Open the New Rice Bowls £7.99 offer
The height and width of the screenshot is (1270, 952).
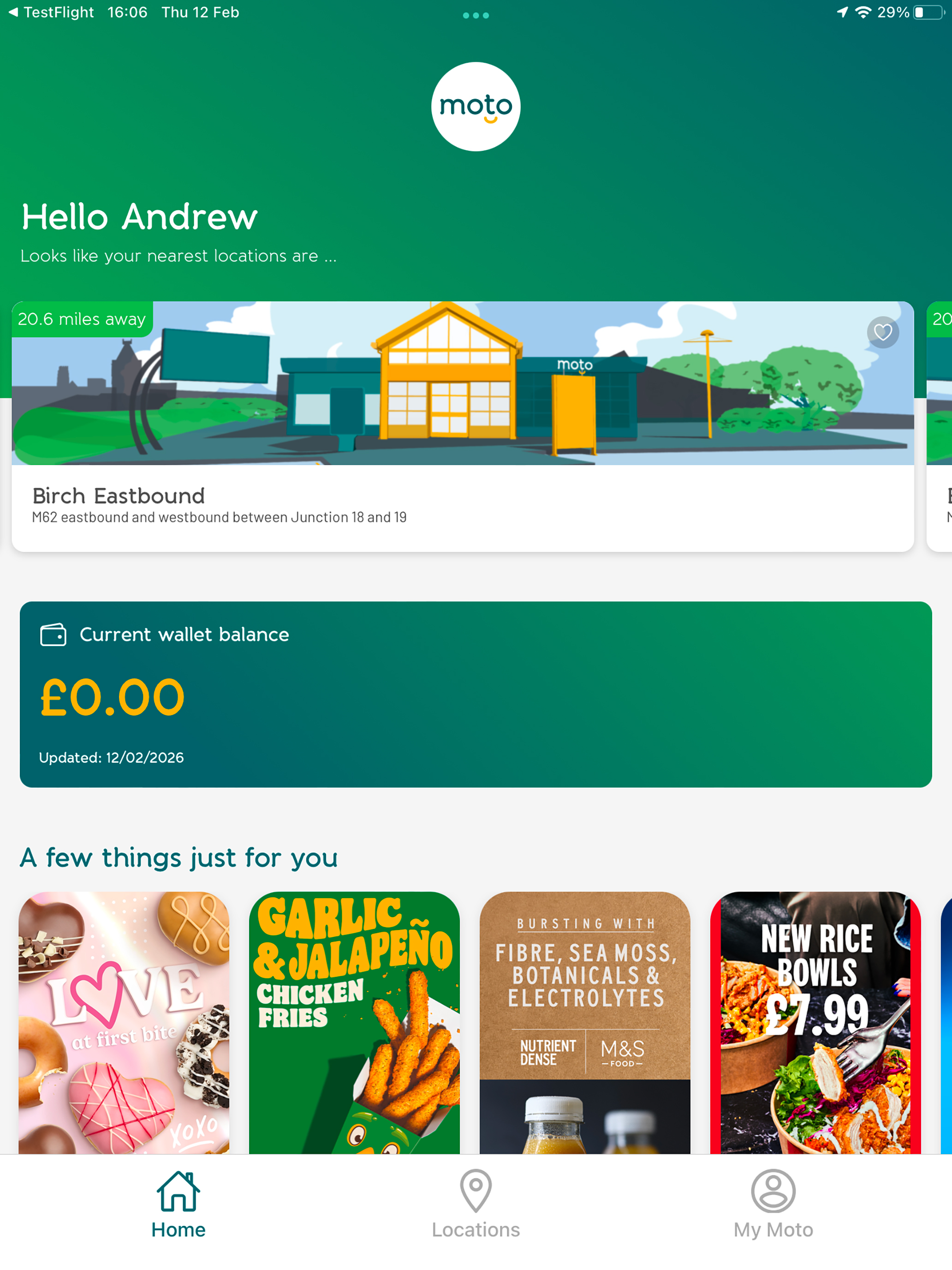pos(815,1023)
